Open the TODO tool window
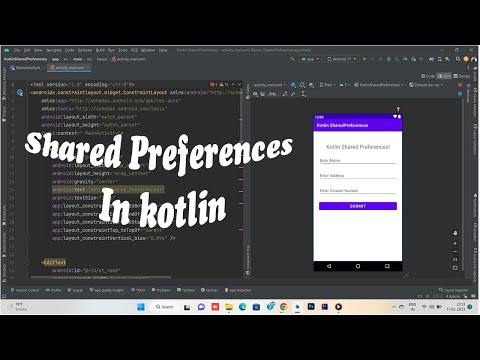 (x=138, y=290)
